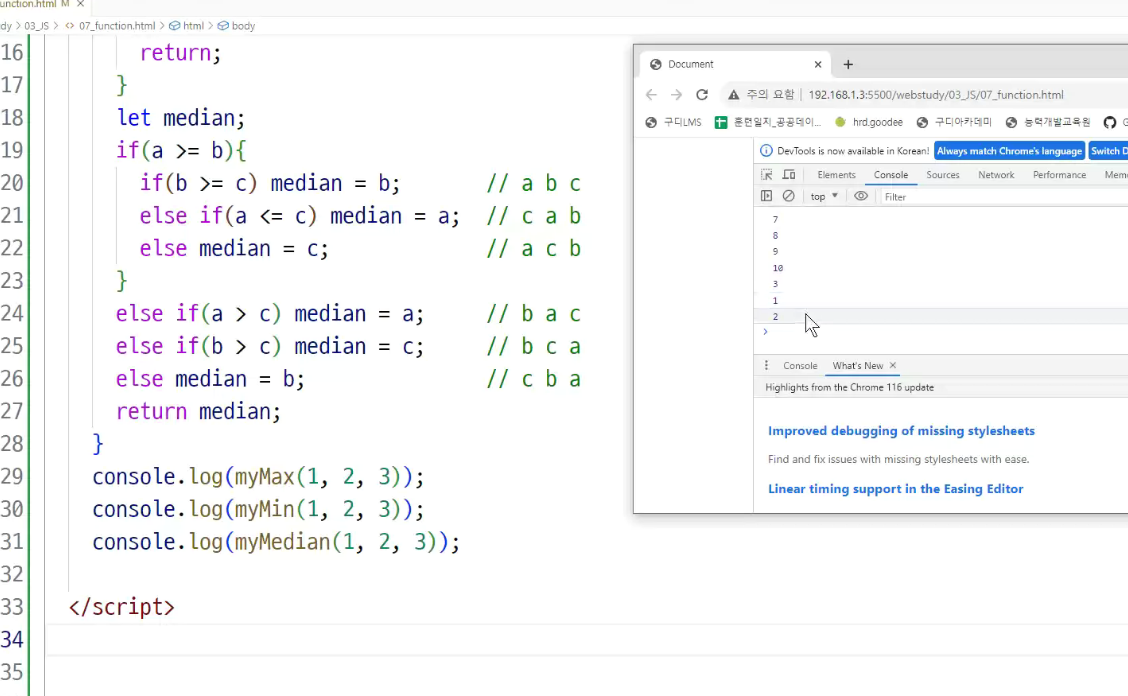The width and height of the screenshot is (1128, 696).
Task: Select the last console output 2
Action: click(776, 316)
